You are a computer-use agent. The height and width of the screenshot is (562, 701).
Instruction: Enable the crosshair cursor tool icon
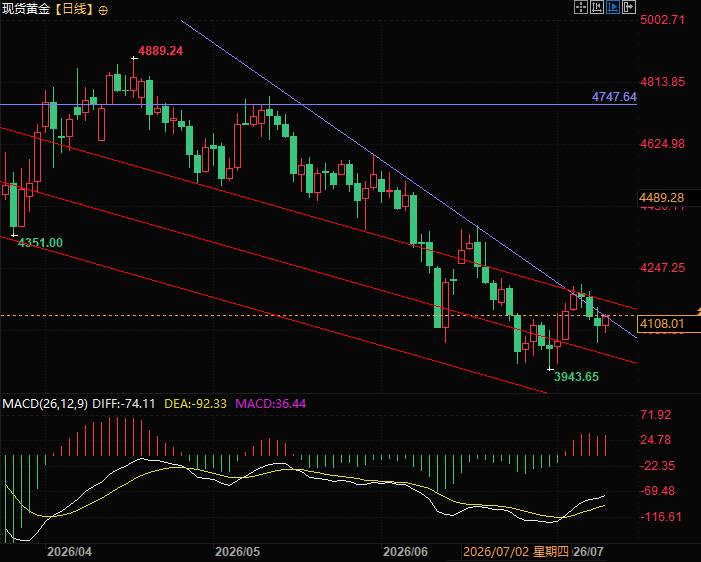(x=581, y=7)
